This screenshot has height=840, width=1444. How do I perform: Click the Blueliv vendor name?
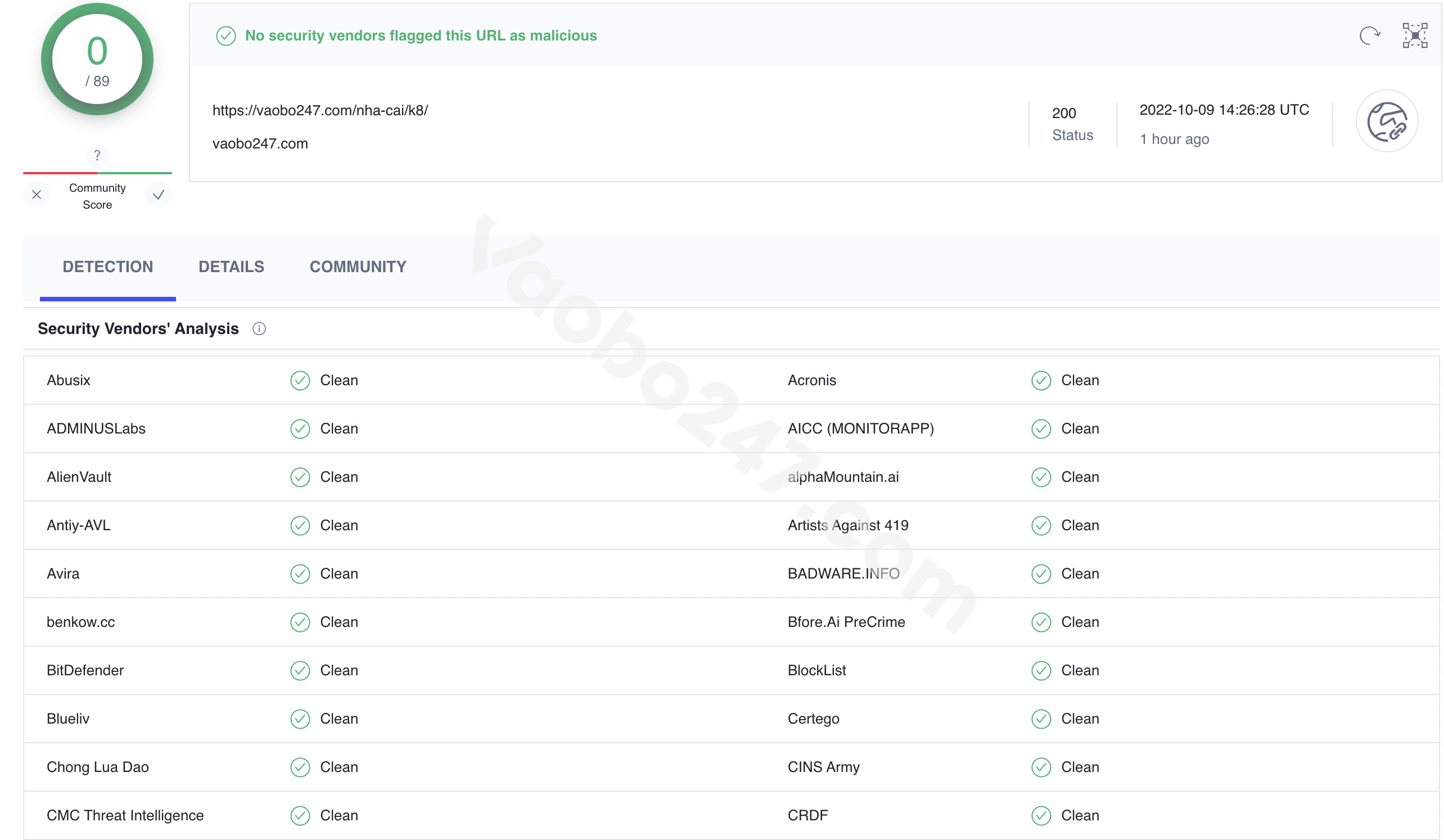(x=68, y=719)
